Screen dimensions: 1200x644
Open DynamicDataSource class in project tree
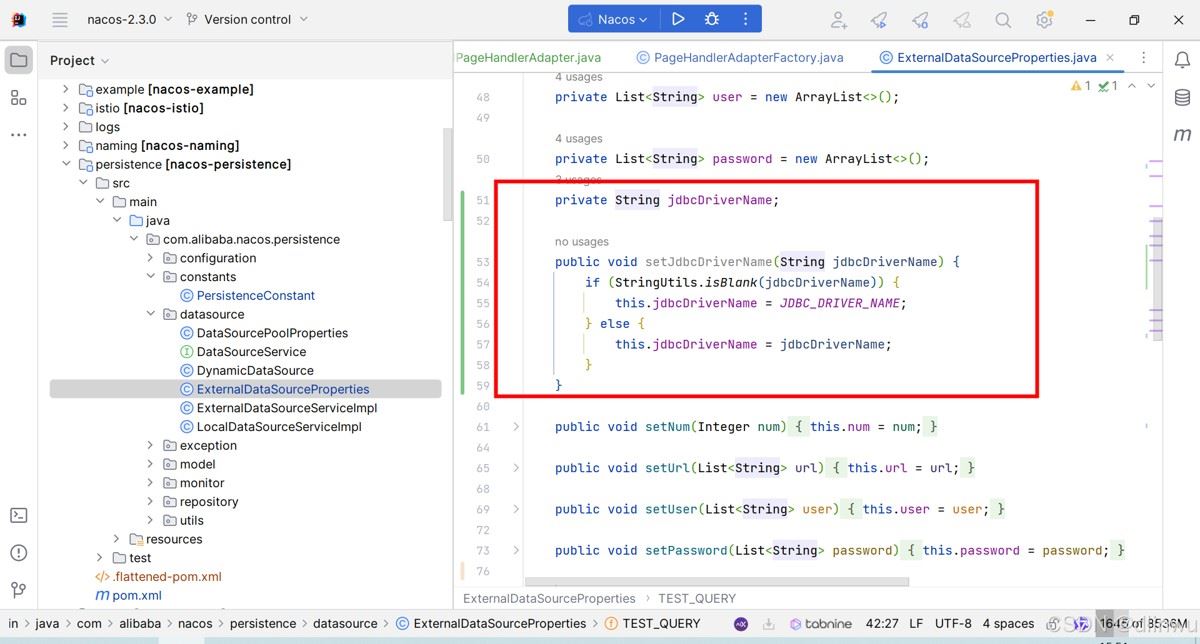[x=254, y=370]
